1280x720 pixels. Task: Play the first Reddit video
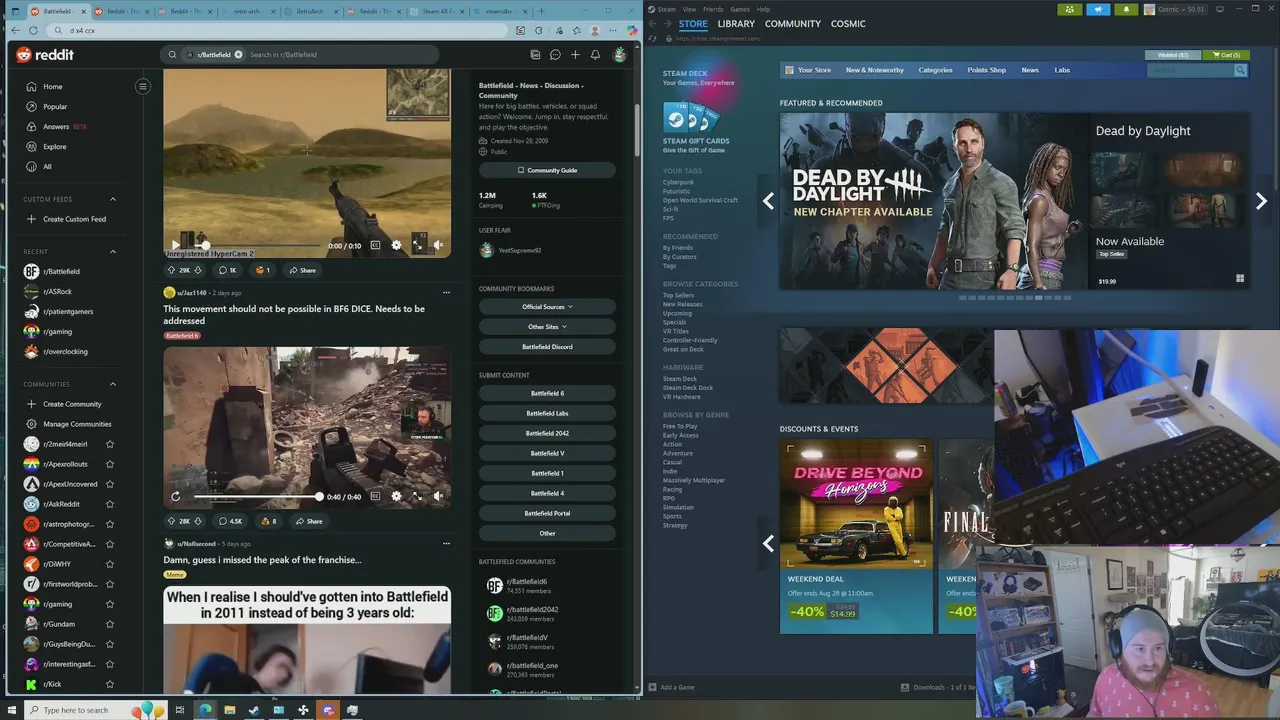point(176,245)
